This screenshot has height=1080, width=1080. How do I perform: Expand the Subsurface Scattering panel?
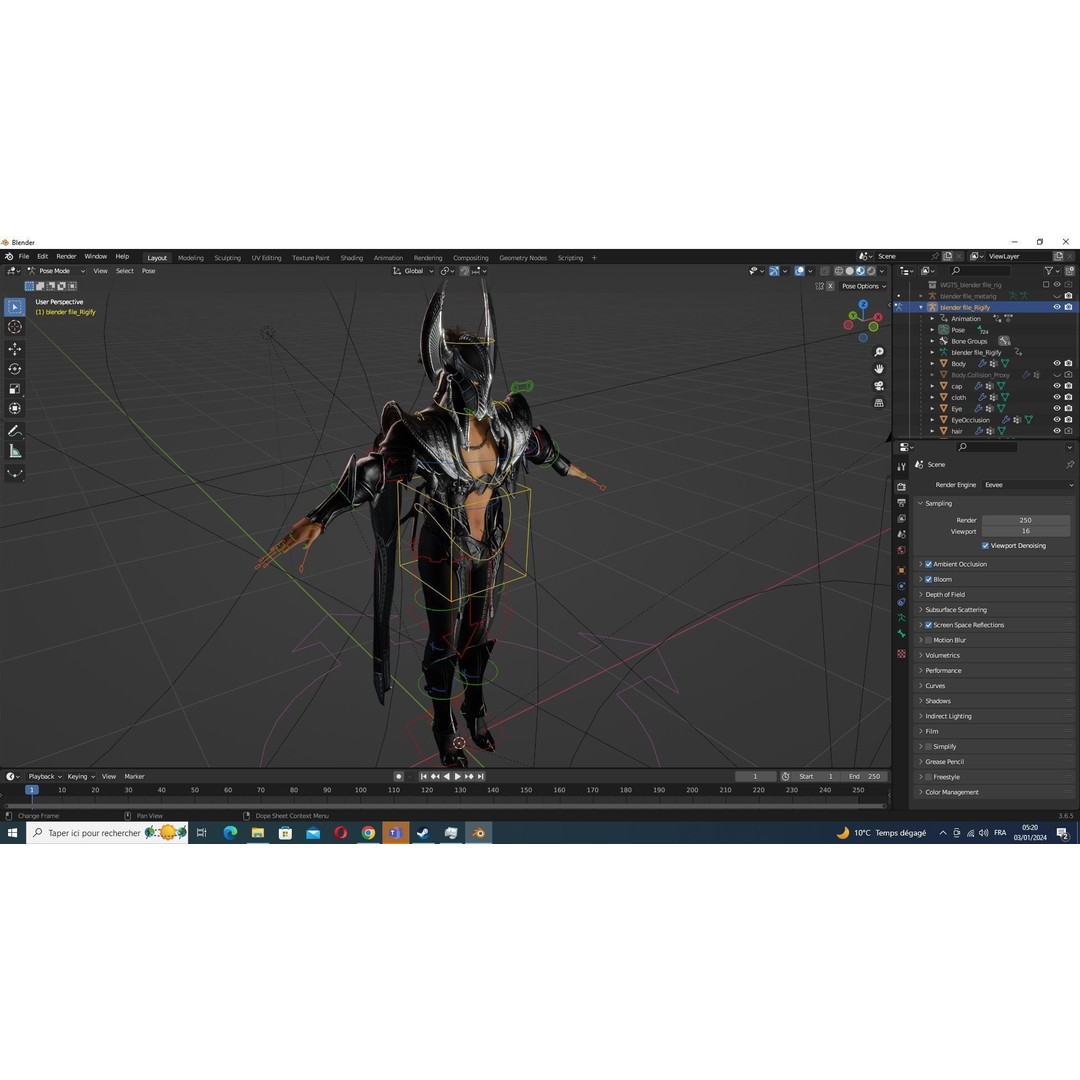[920, 610]
